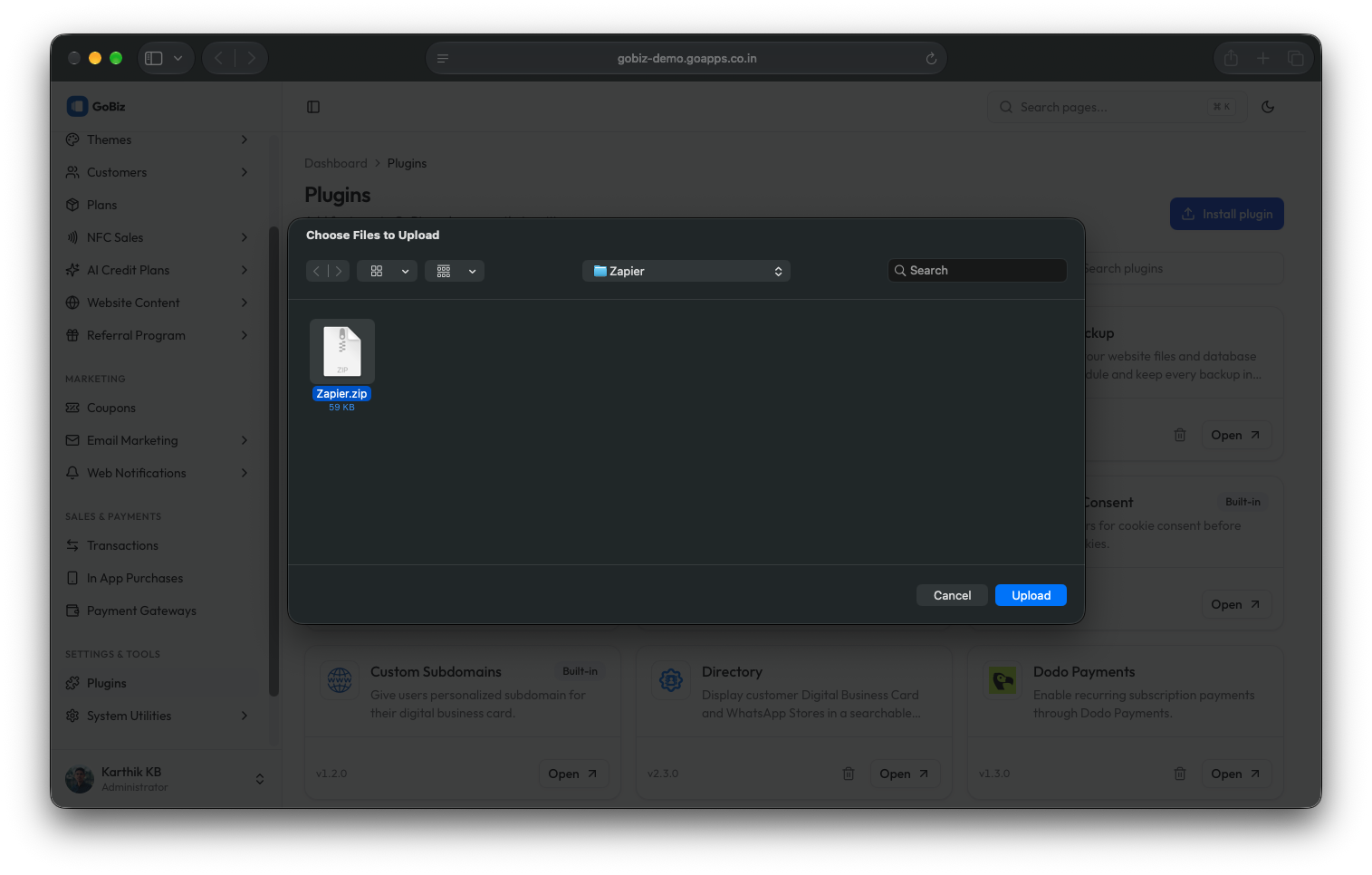1372x875 pixels.
Task: Expand the System Utilities chevron
Action: [x=245, y=716]
